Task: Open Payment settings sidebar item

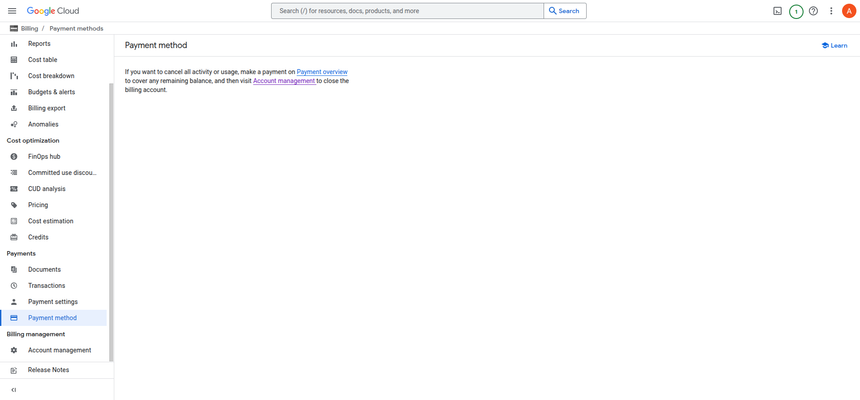Action: [x=52, y=302]
